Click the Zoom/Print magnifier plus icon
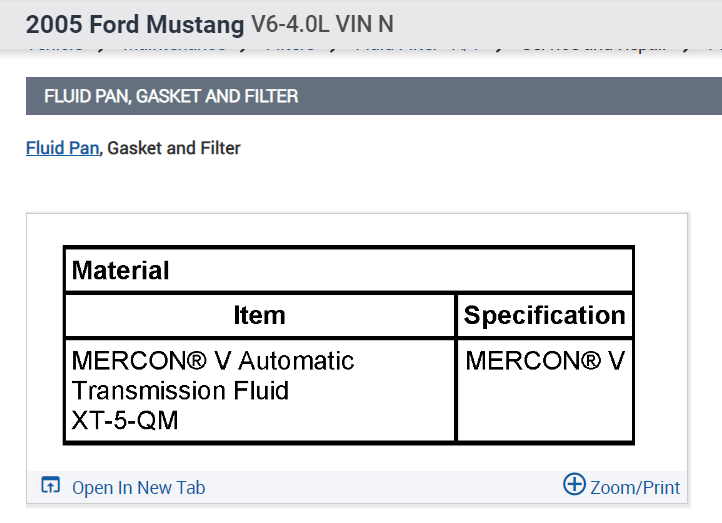Image resolution: width=722 pixels, height=523 pixels. (574, 485)
